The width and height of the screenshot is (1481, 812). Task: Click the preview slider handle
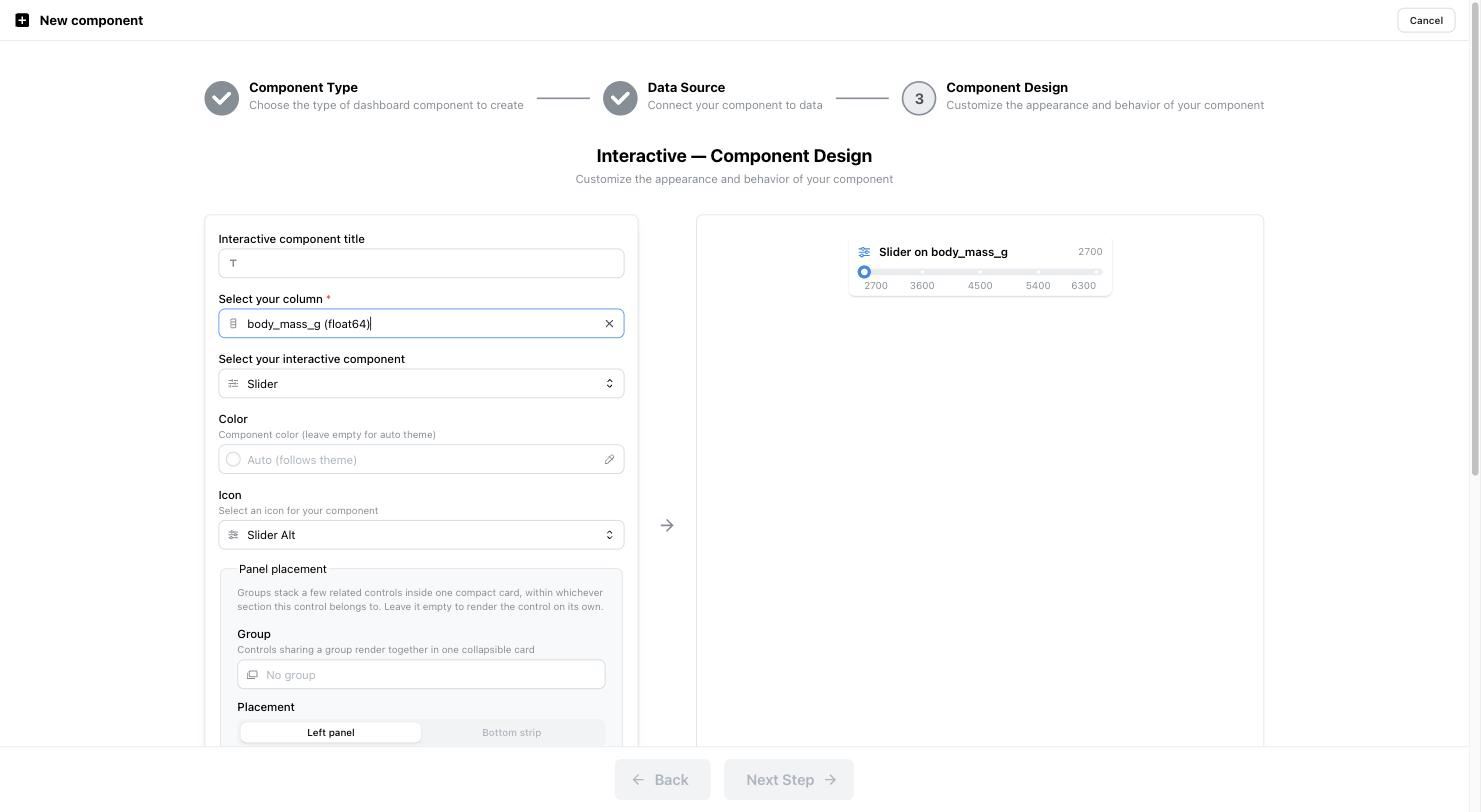point(865,272)
